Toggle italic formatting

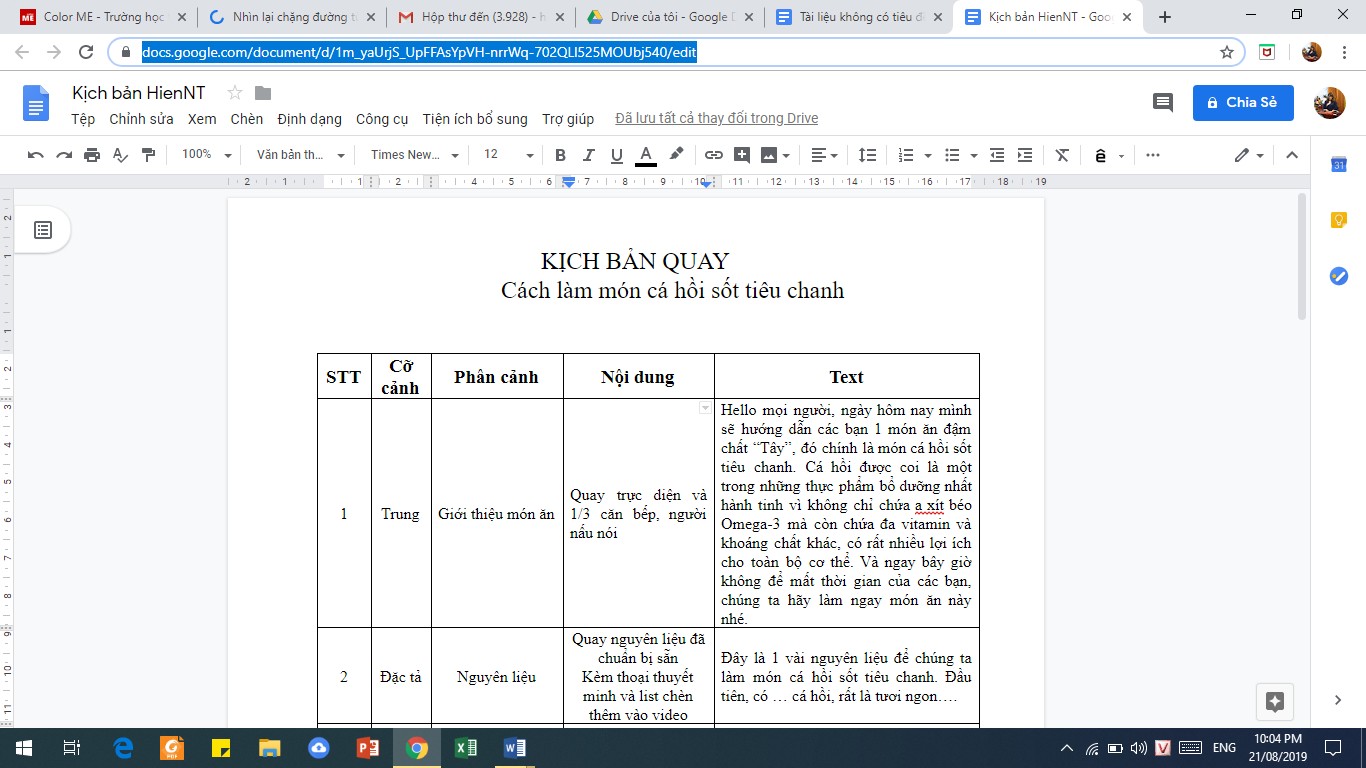click(588, 155)
